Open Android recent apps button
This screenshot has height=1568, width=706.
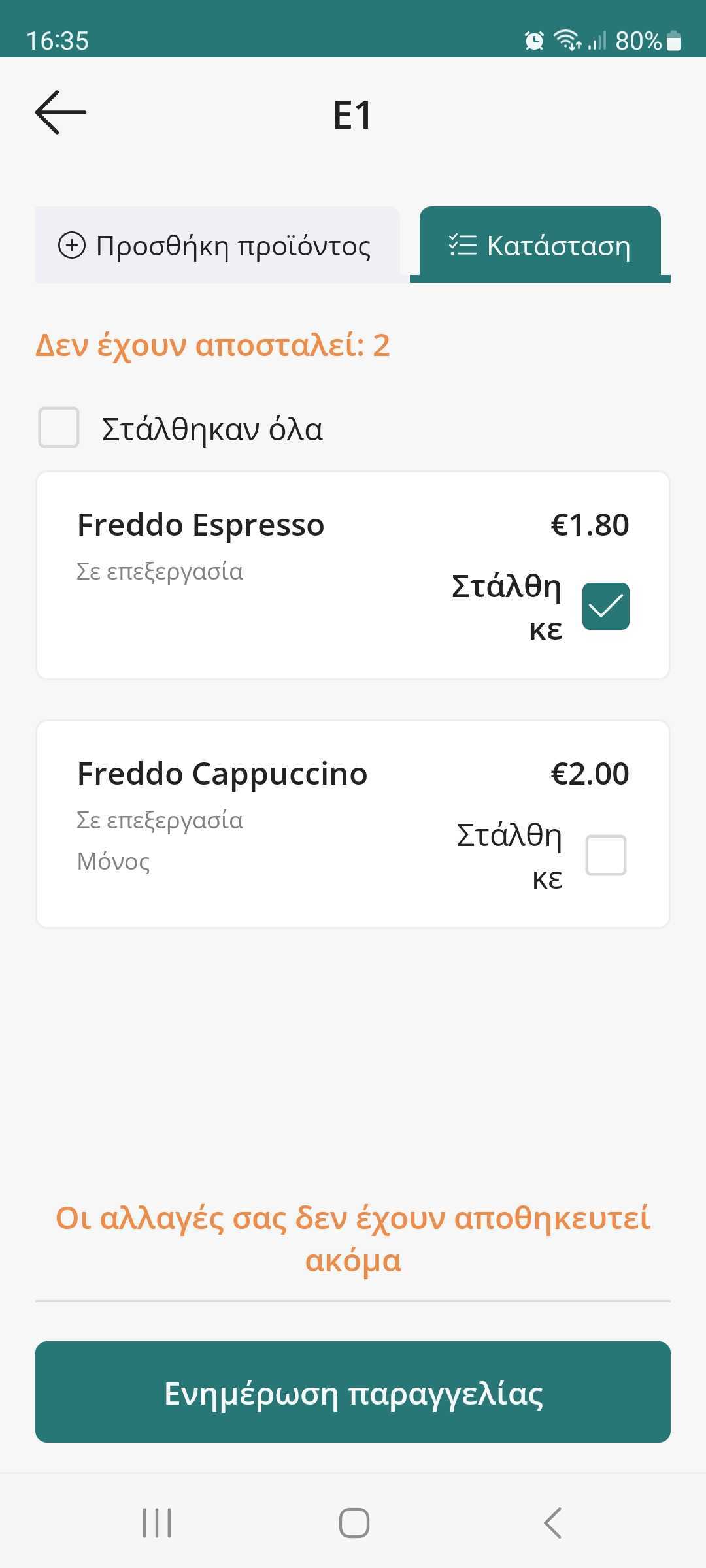157,1522
